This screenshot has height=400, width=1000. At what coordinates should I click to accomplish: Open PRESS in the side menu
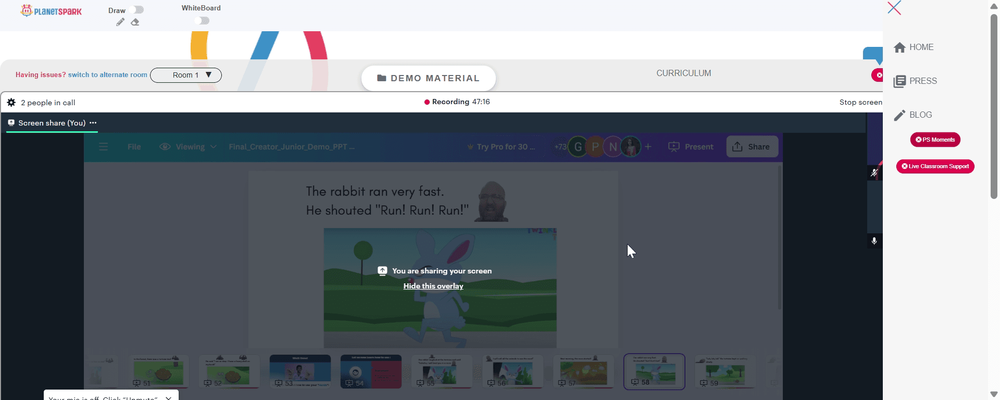point(923,81)
